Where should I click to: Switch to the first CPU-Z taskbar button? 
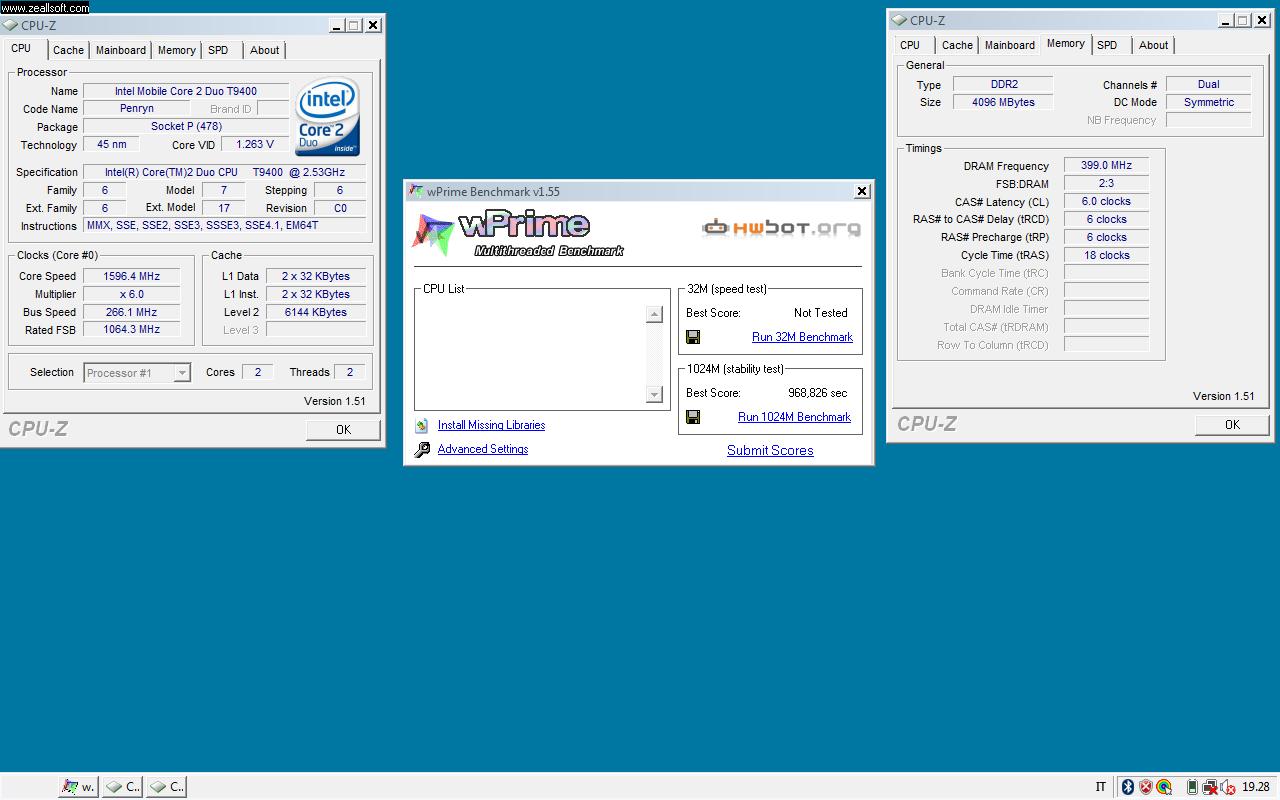click(x=122, y=787)
